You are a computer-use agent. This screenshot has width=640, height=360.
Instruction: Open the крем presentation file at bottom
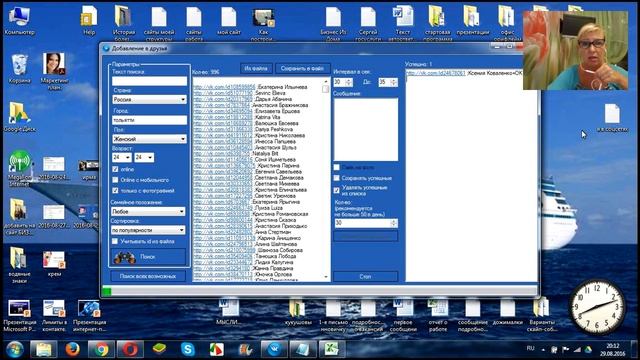coord(54,263)
